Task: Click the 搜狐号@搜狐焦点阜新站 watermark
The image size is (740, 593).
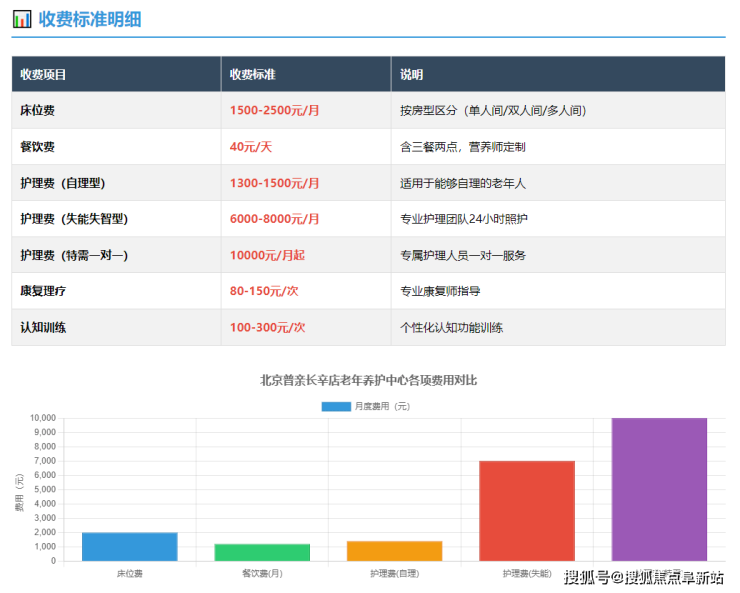Action: [x=643, y=577]
